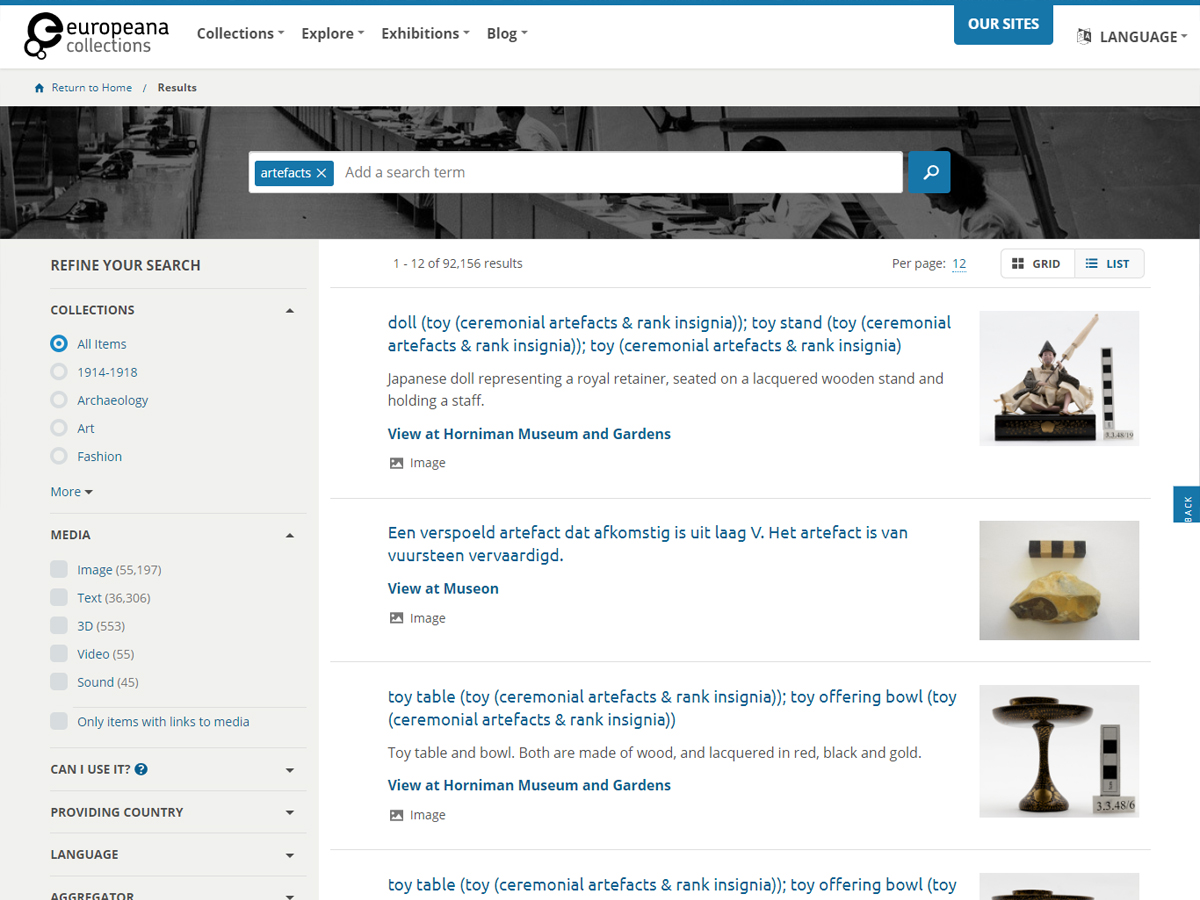1200x900 pixels.
Task: Open the Explore menu
Action: 332,33
